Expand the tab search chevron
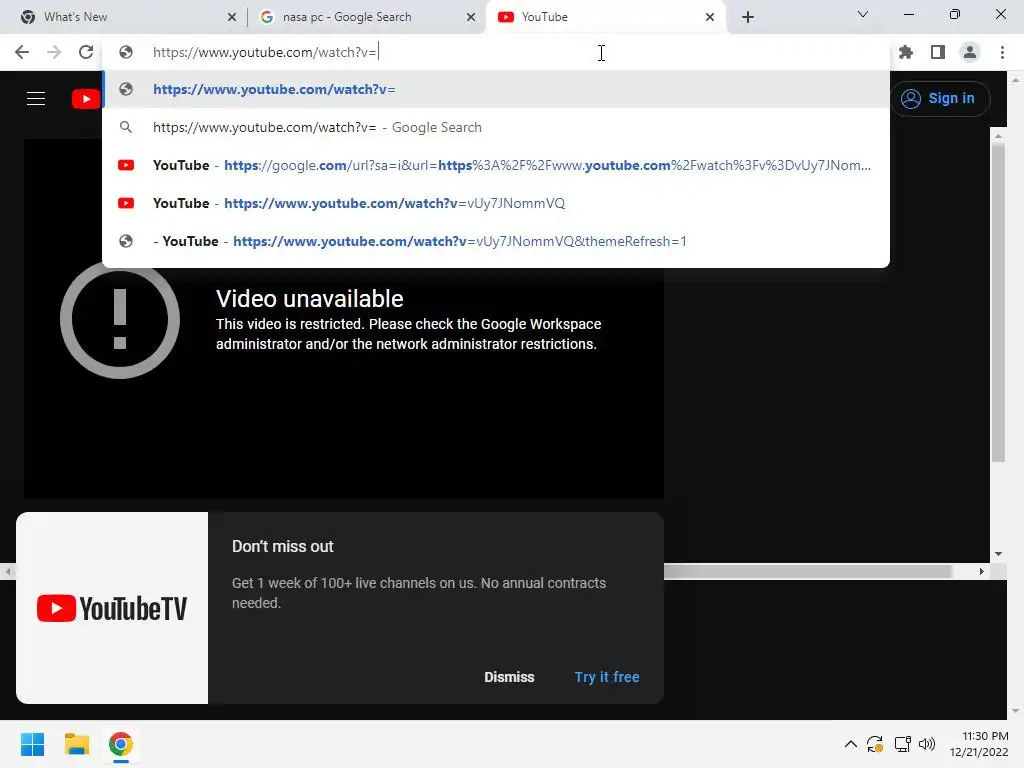This screenshot has width=1024, height=768. point(863,14)
